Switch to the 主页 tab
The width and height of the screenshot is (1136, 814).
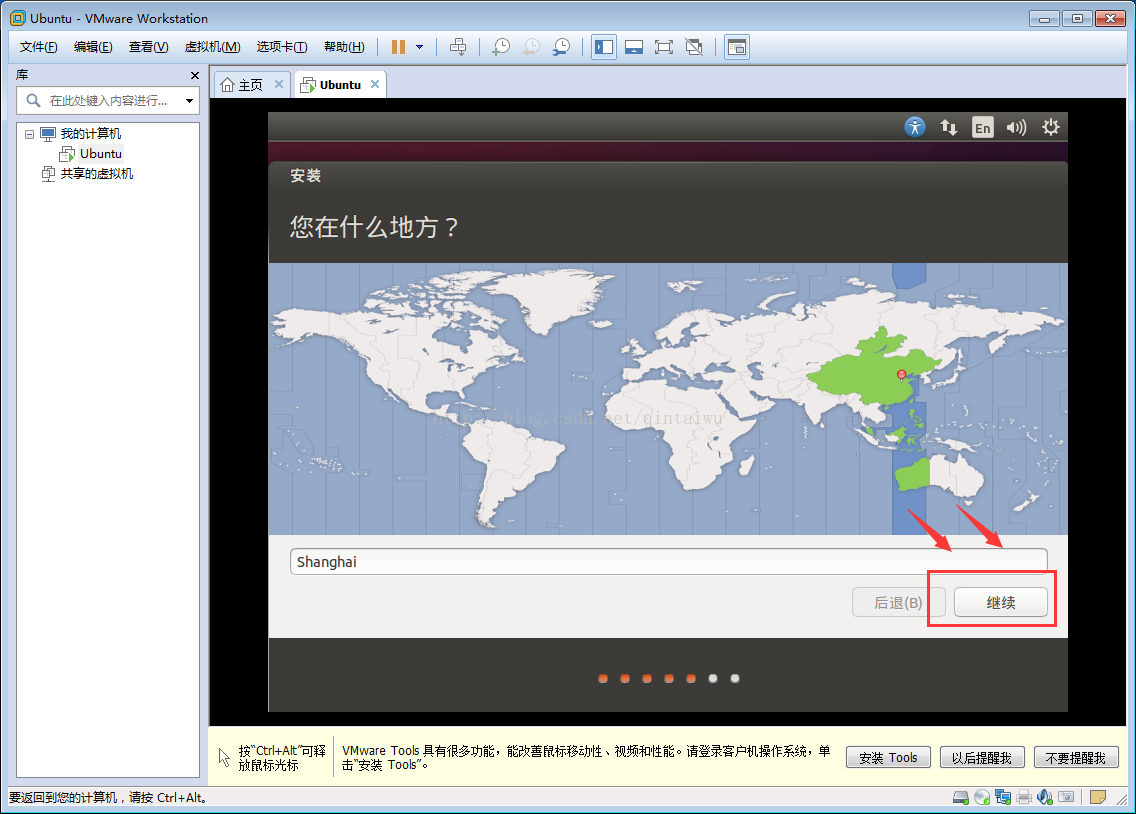(251, 85)
